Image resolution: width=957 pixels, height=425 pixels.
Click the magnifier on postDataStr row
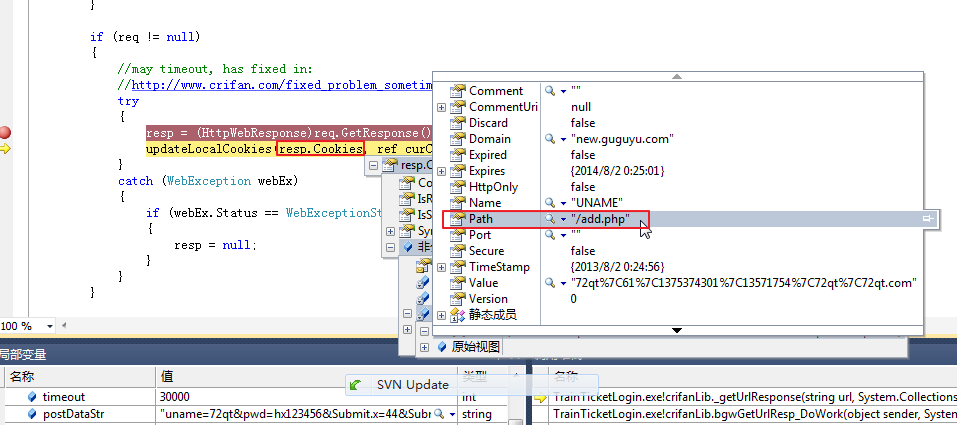438,414
